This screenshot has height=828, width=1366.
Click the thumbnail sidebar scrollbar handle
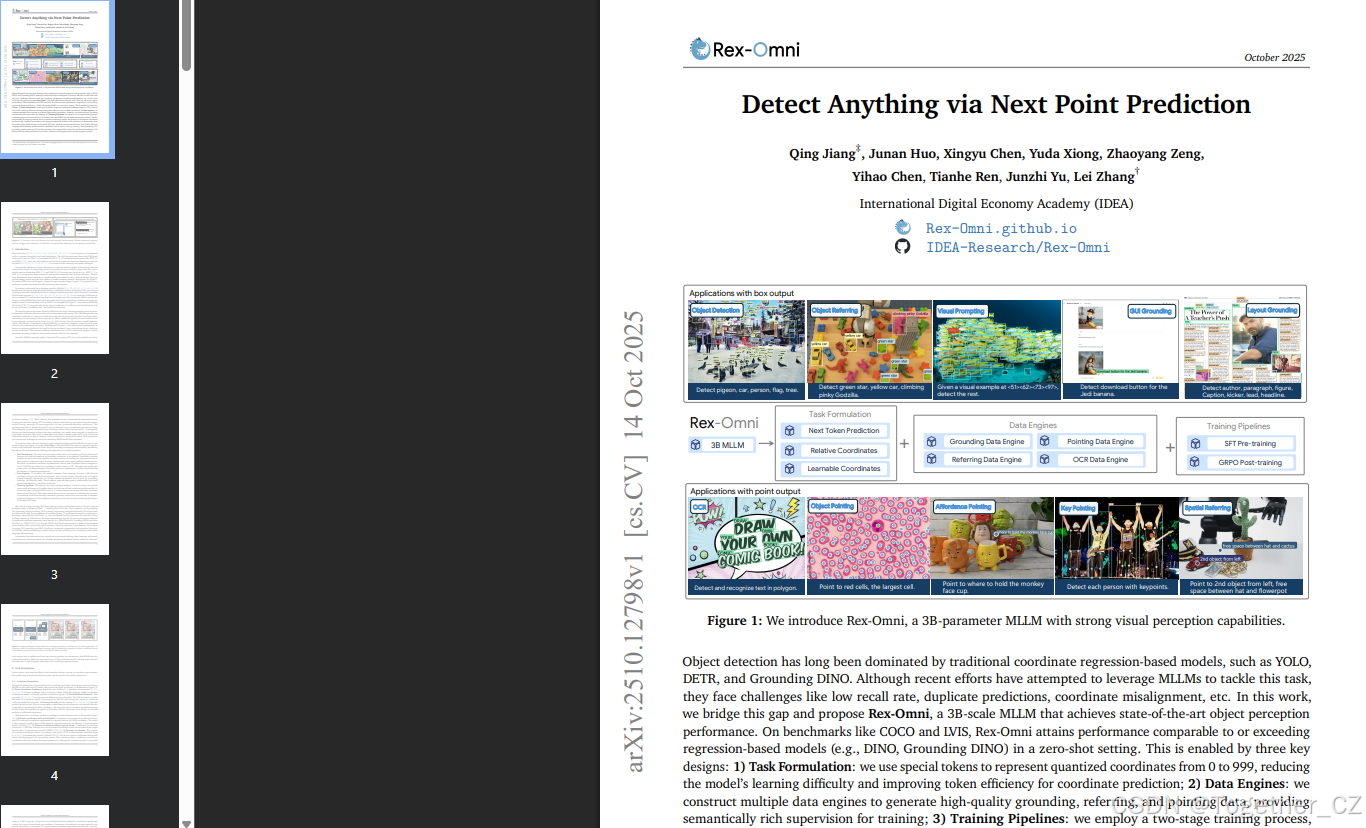click(186, 36)
